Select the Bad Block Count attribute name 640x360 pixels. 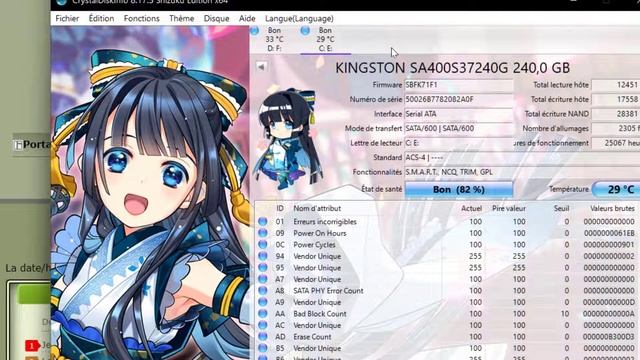click(x=320, y=314)
